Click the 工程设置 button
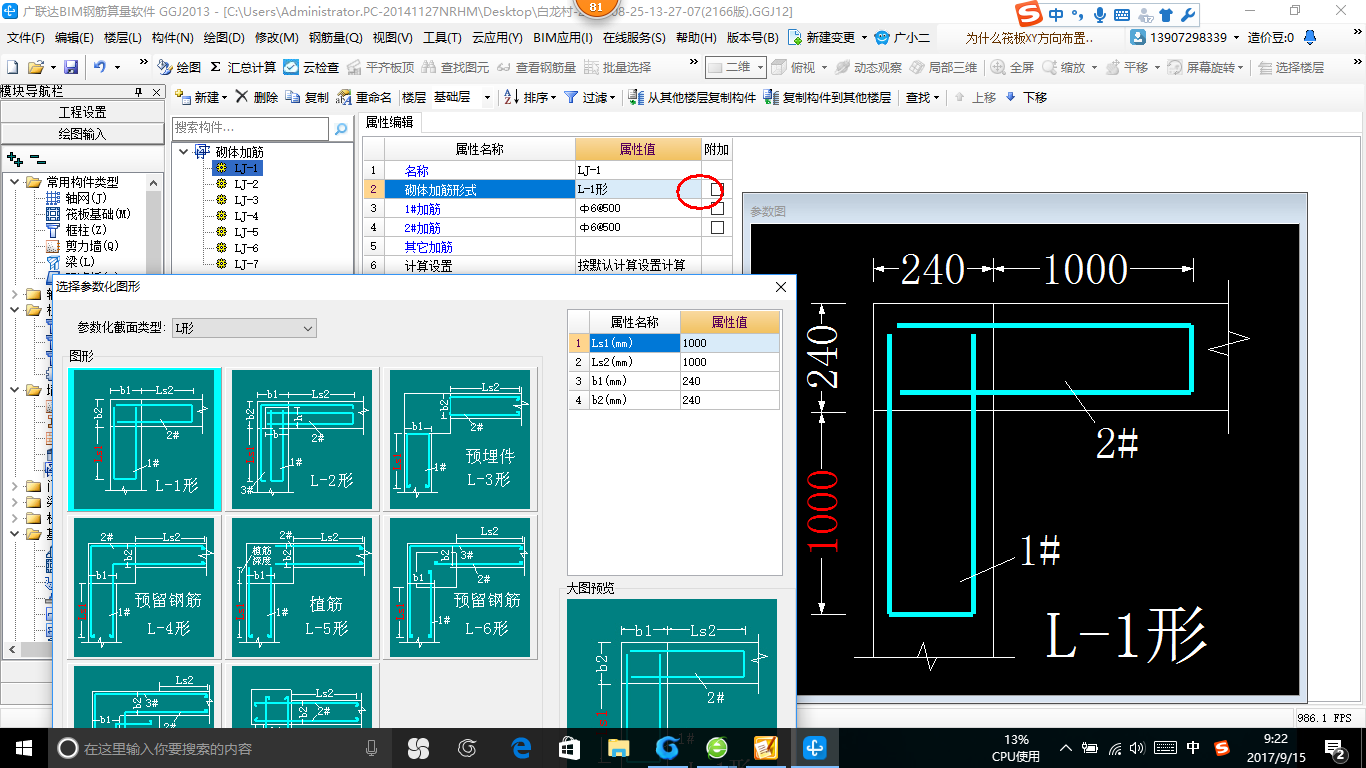 tap(82, 112)
